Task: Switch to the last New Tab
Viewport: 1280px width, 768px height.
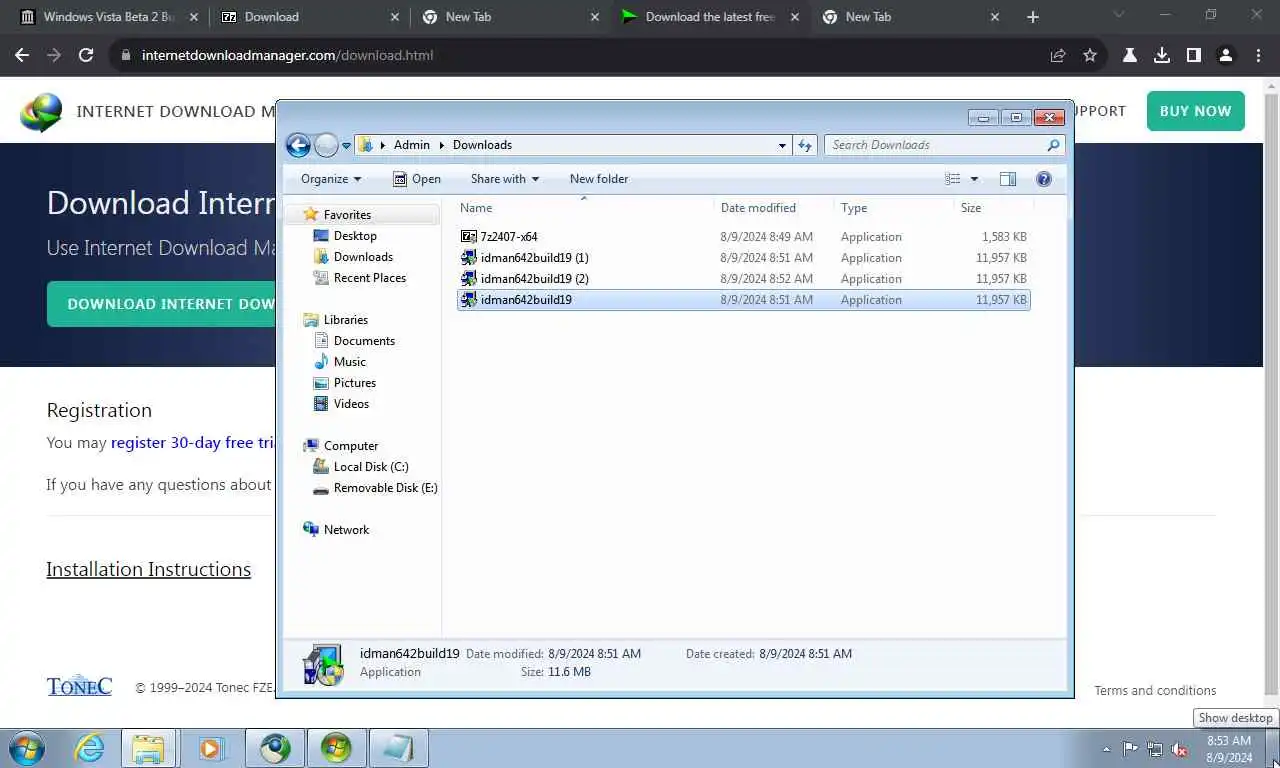Action: point(909,17)
